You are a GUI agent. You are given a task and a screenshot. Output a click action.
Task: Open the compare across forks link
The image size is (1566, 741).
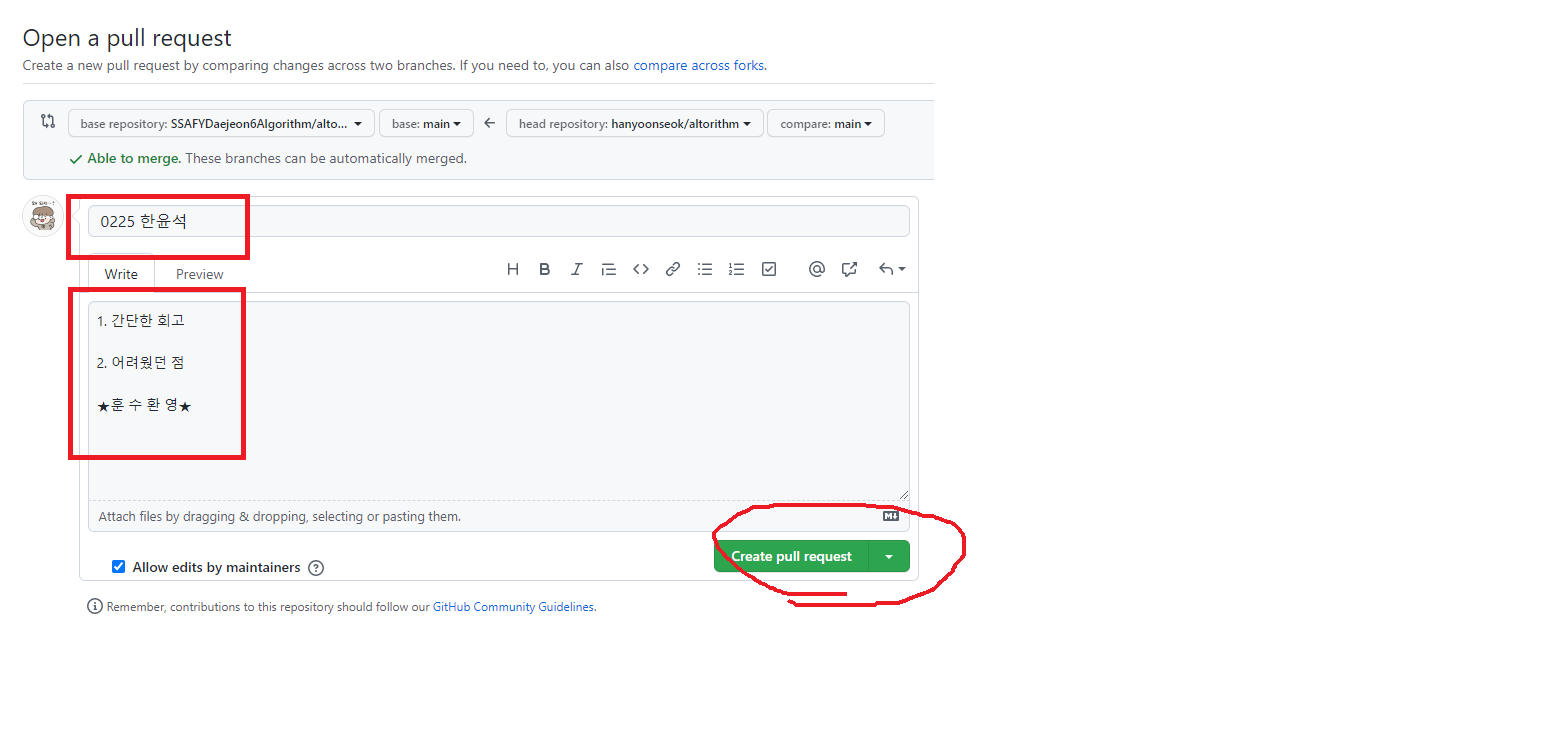pos(698,65)
